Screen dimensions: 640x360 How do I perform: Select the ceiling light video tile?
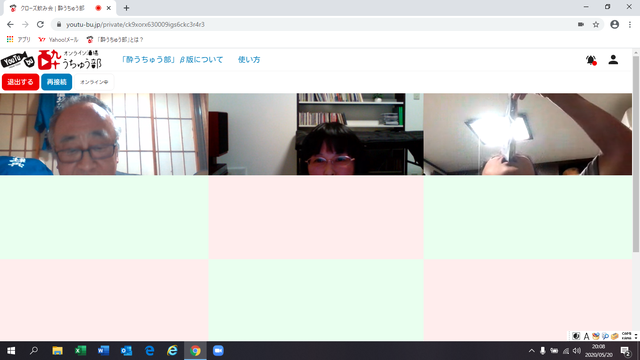pos(528,134)
